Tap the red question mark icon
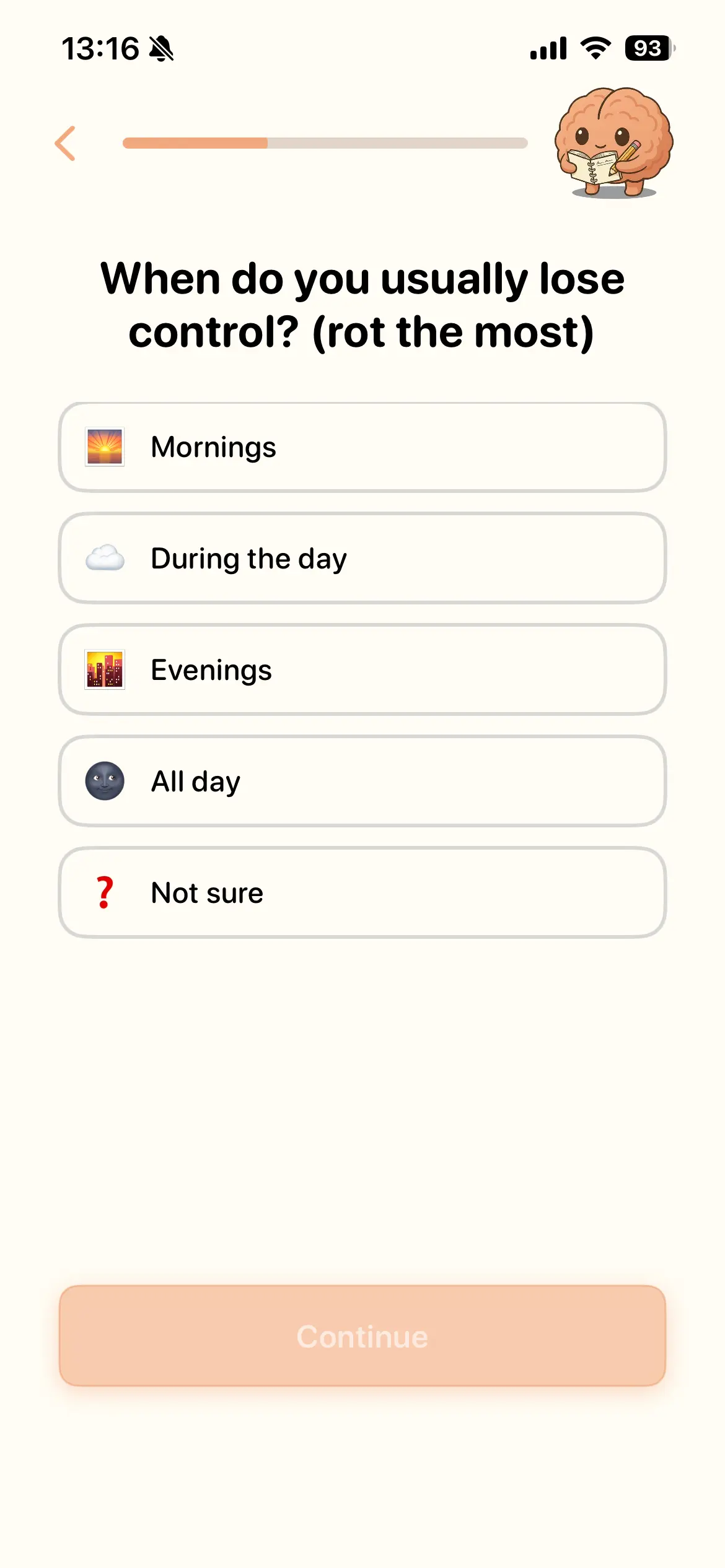Image resolution: width=725 pixels, height=1568 pixels. 105,892
